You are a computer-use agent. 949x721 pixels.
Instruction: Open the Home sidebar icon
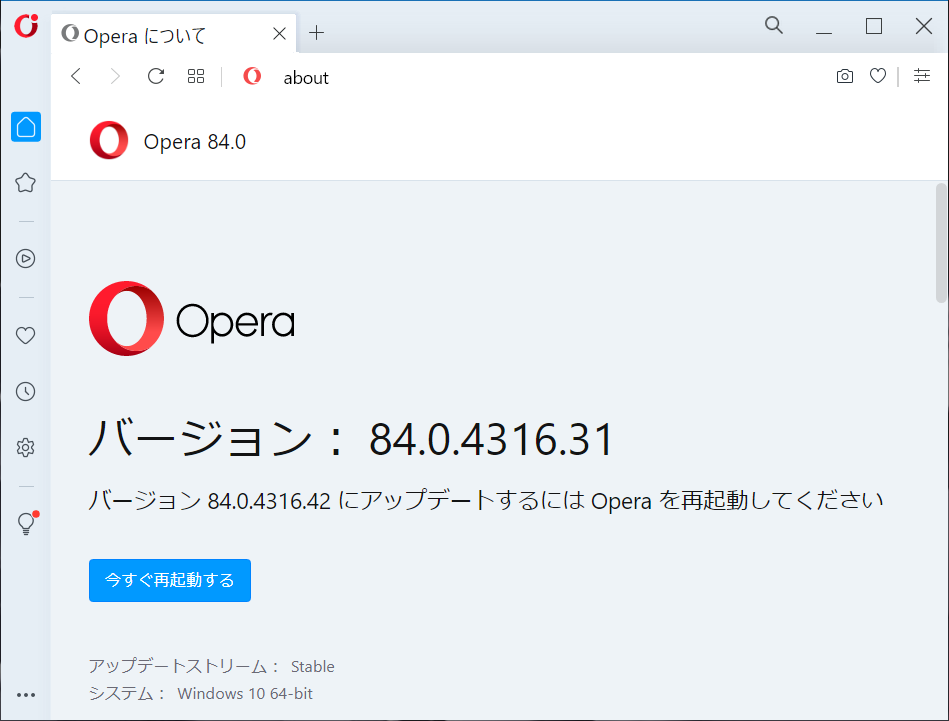(x=26, y=127)
